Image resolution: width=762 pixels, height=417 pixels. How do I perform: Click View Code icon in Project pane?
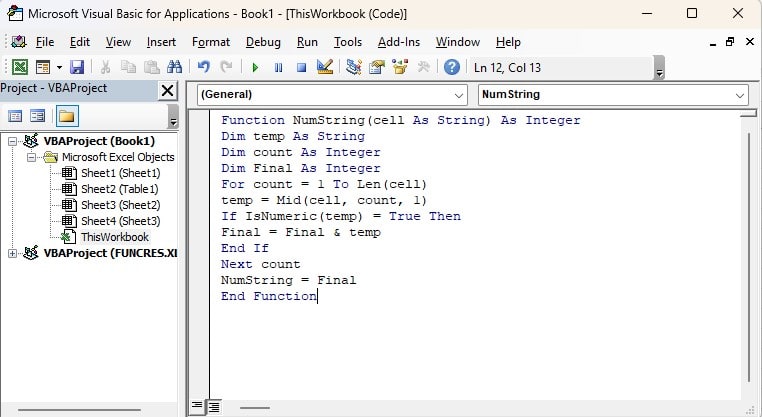(x=15, y=116)
